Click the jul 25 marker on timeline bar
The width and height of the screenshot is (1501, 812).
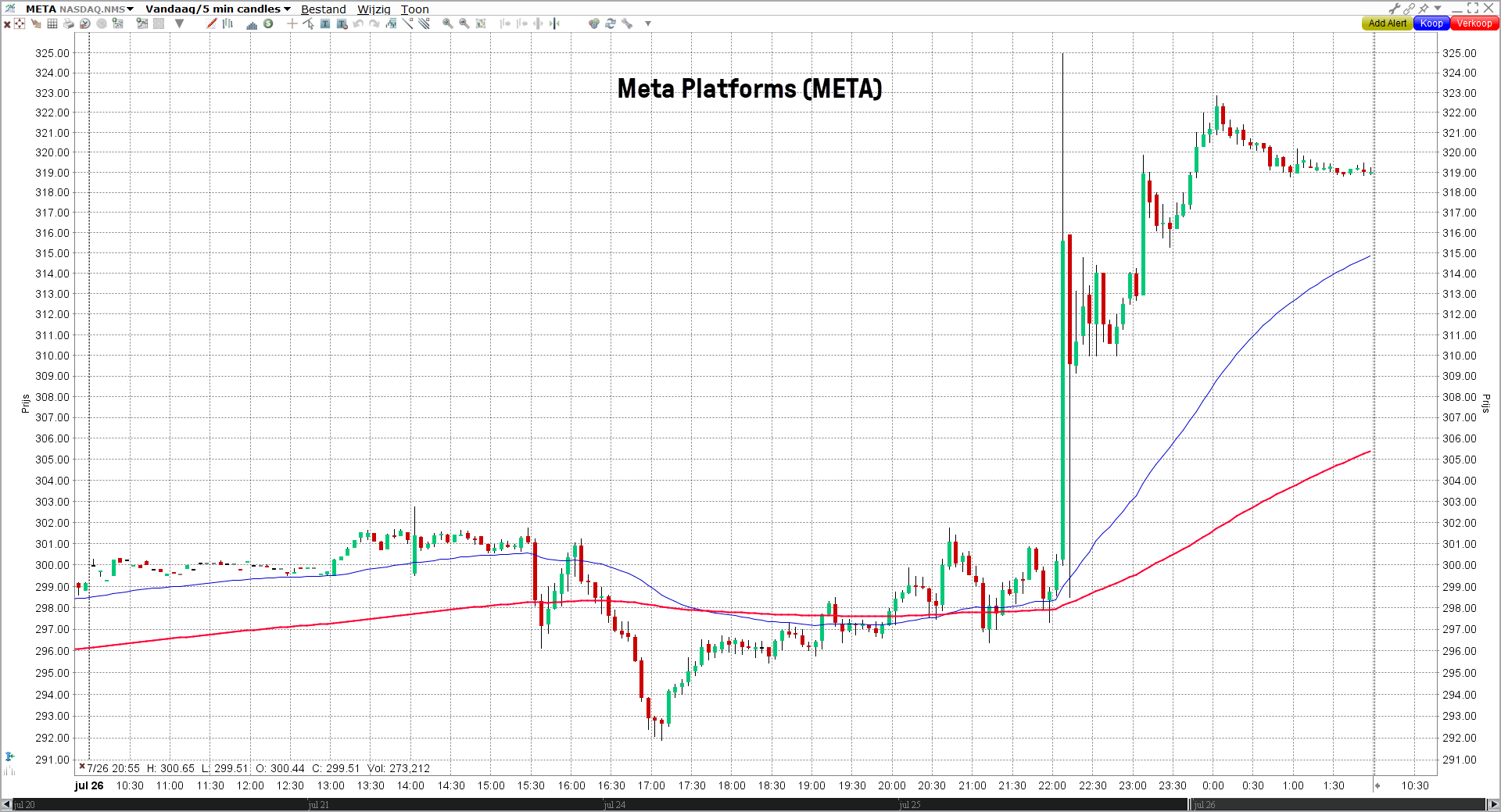pyautogui.click(x=910, y=804)
